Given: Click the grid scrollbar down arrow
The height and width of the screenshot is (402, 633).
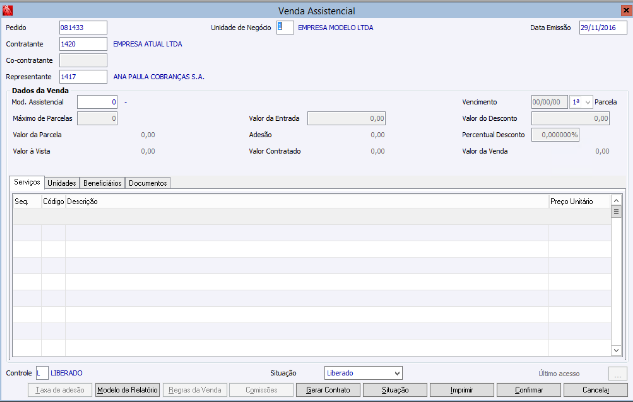Looking at the screenshot, I should [616, 350].
